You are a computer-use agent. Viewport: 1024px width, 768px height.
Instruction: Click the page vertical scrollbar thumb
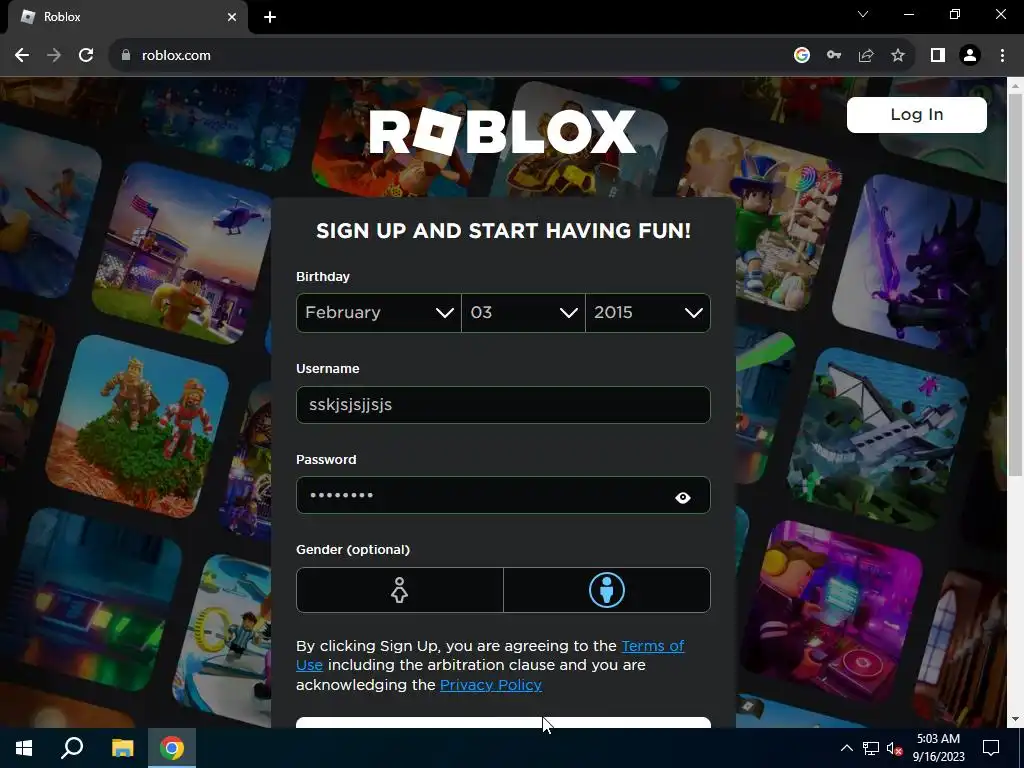(x=1016, y=284)
